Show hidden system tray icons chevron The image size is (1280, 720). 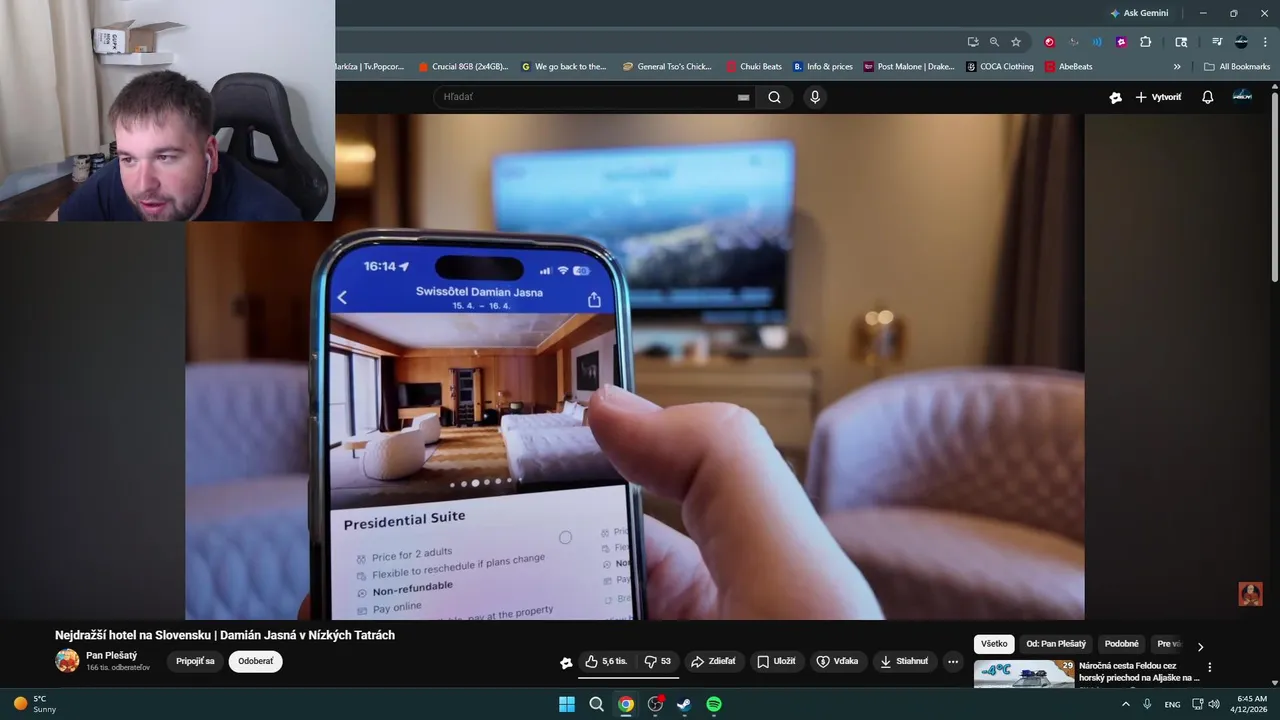[x=1126, y=704]
